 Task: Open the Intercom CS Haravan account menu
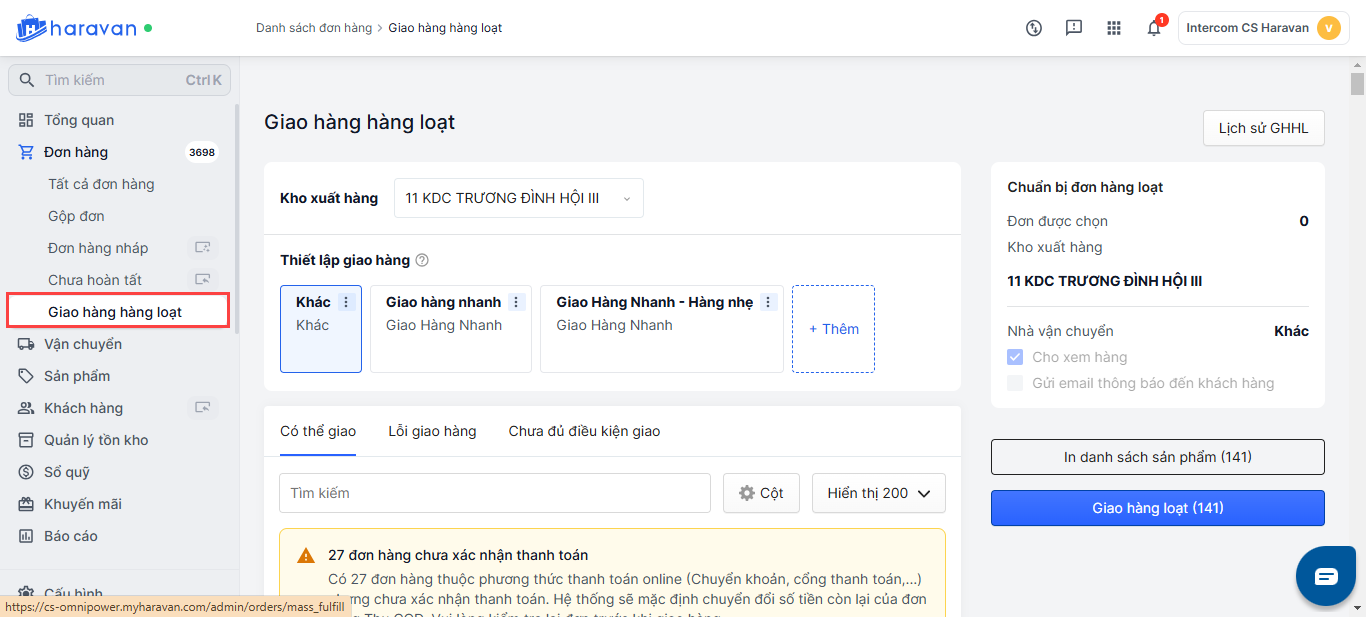tap(1262, 28)
